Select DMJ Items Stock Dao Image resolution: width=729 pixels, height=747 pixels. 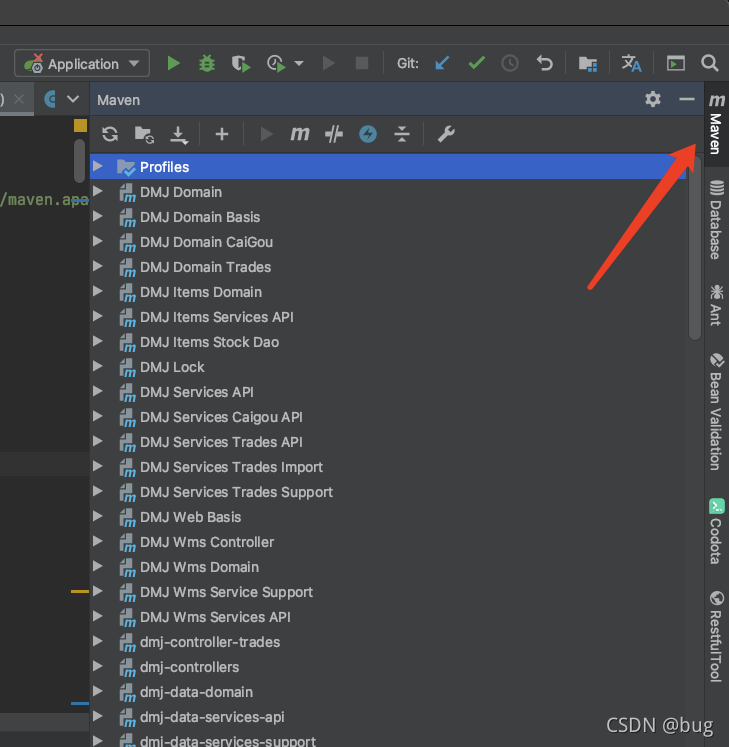[209, 342]
